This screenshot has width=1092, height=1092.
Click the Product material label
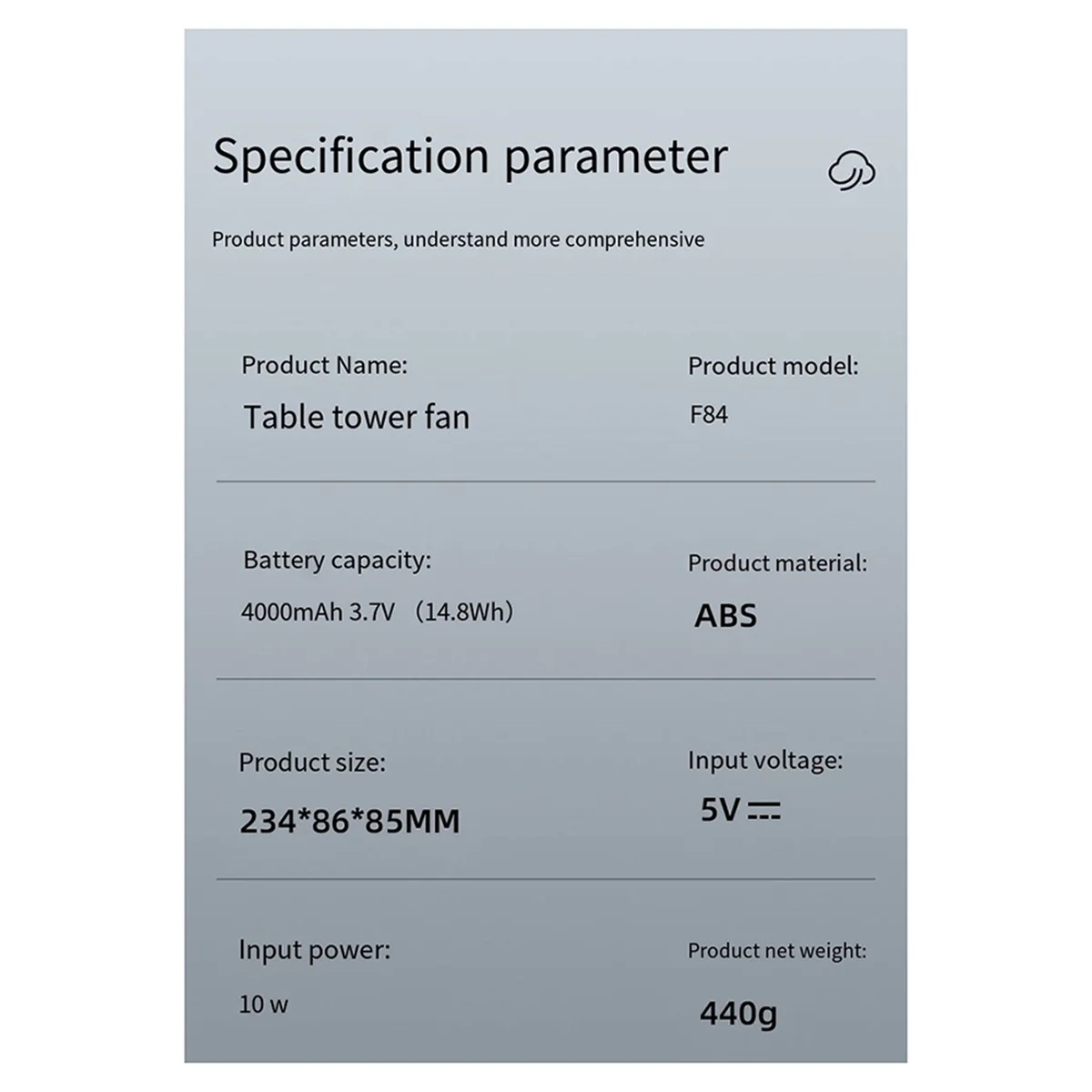(777, 563)
